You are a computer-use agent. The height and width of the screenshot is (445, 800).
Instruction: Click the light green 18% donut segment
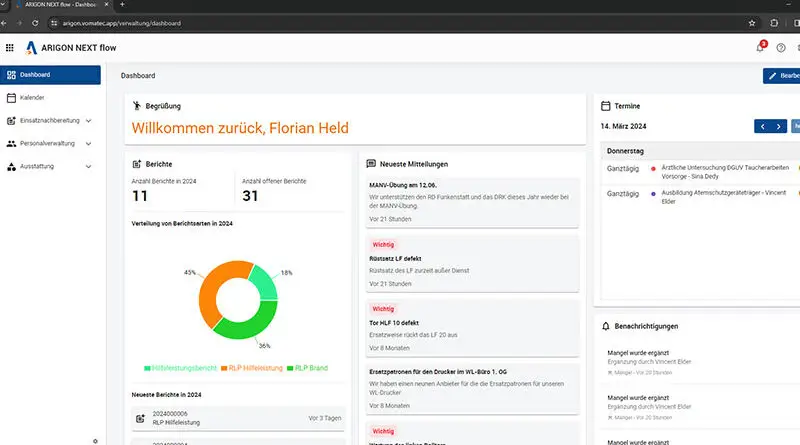[266, 282]
